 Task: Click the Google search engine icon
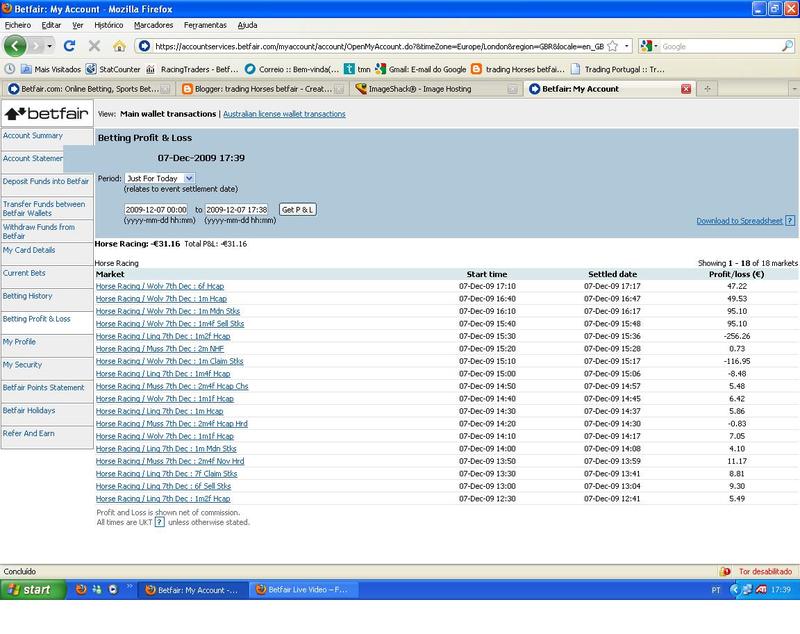[646, 46]
